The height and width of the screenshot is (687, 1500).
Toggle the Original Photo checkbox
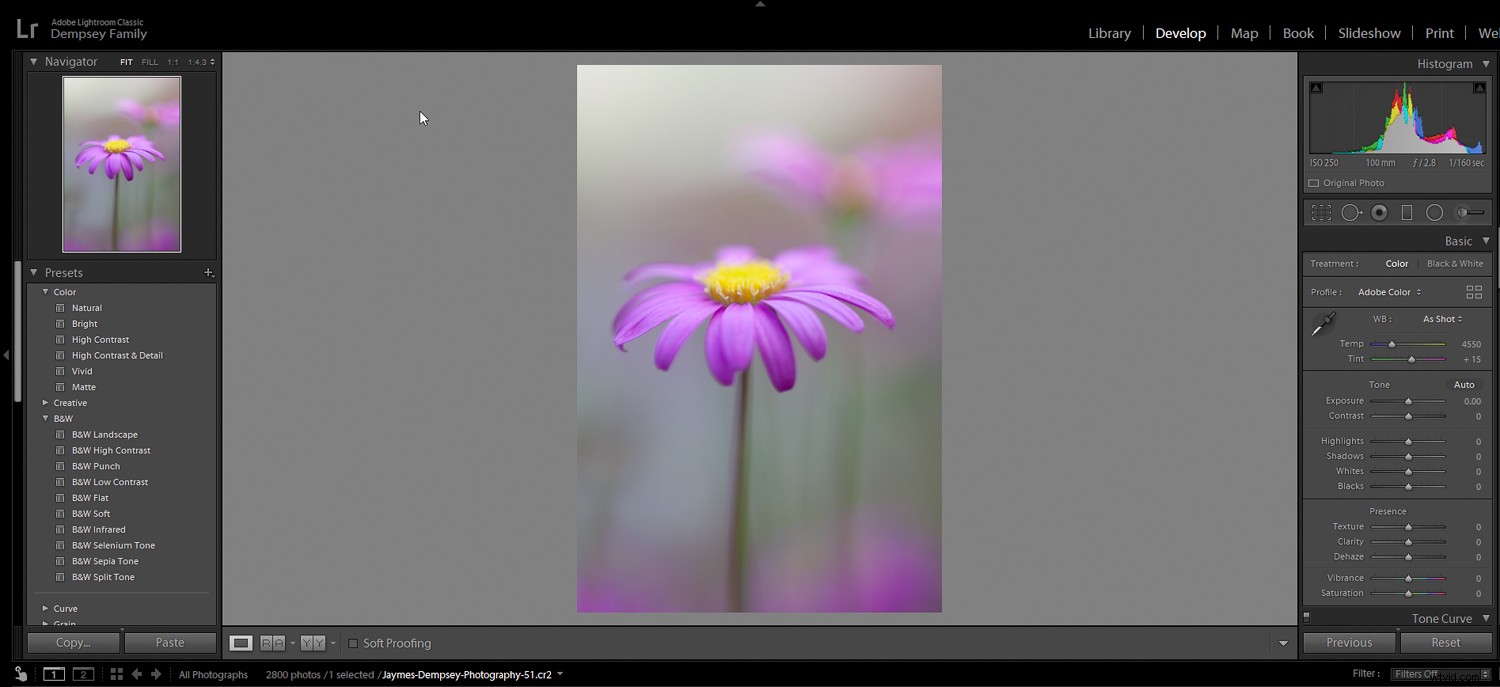1315,183
